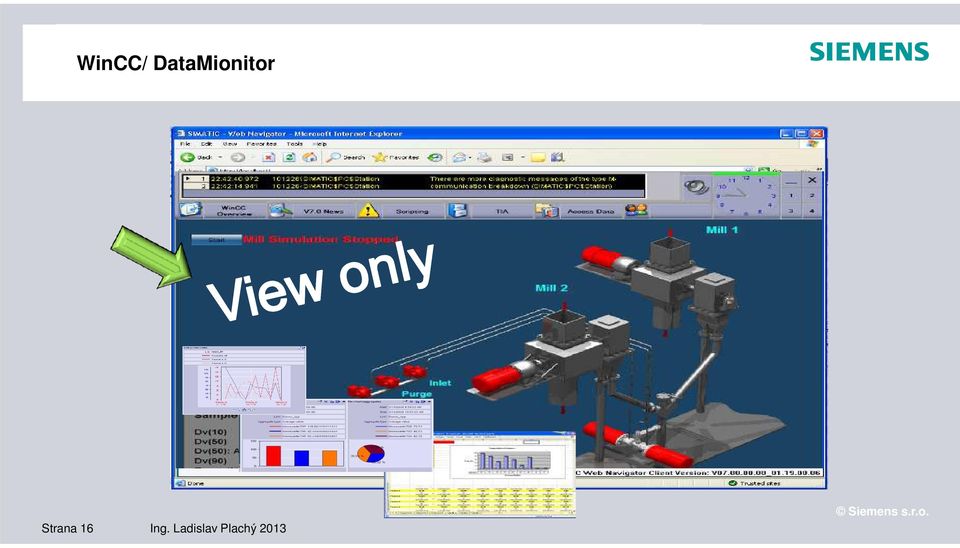Viewport: 960px width, 548px height.
Task: Open the red line trend chart thumbnail
Action: pos(244,380)
